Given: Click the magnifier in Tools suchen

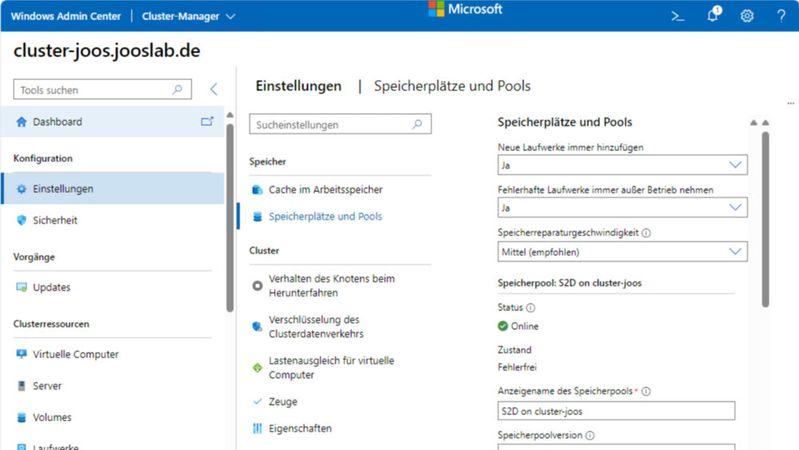Looking at the screenshot, I should click(x=177, y=90).
